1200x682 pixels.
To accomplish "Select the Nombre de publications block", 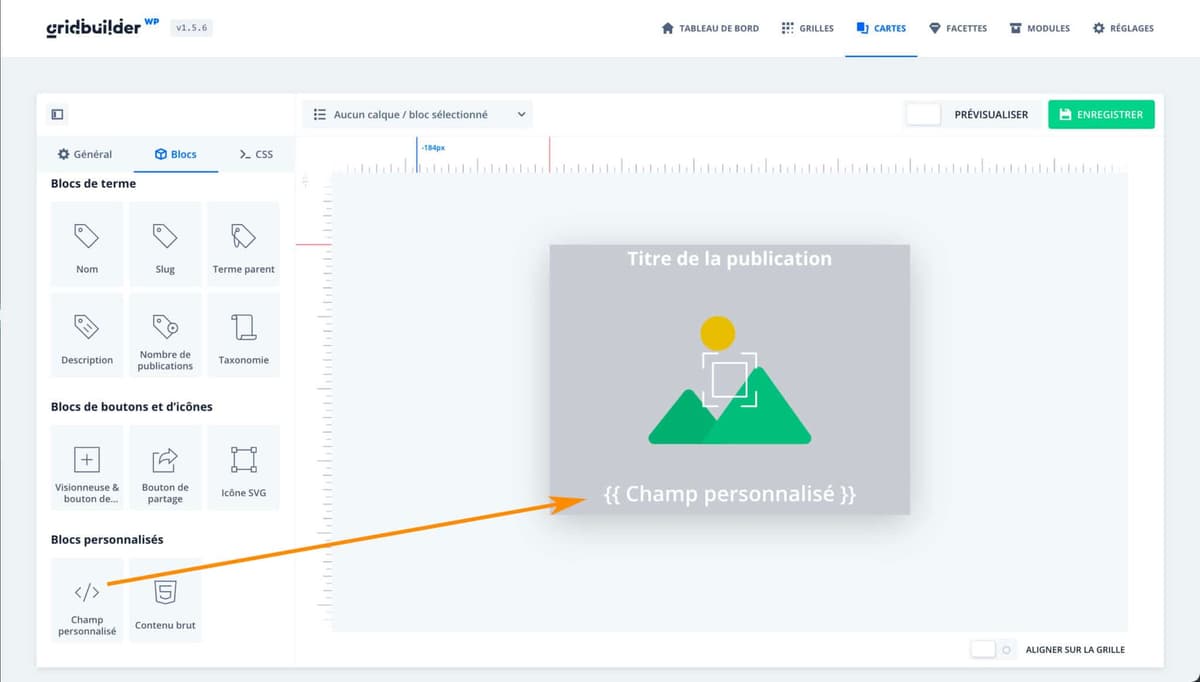I will [x=165, y=335].
